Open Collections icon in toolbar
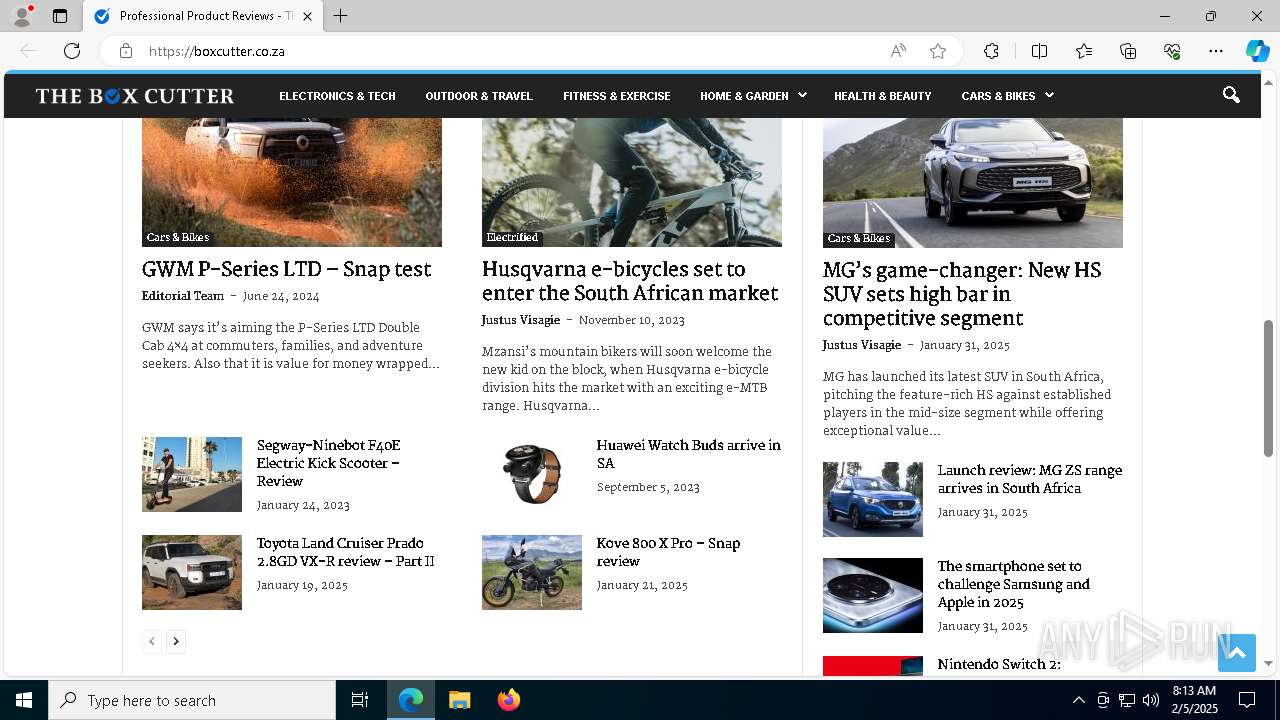Image resolution: width=1280 pixels, height=720 pixels. tap(1128, 51)
